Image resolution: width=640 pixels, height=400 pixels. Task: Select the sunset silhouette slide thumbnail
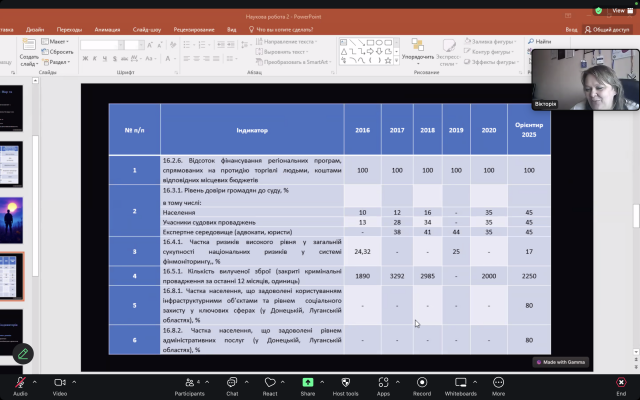pyautogui.click(x=11, y=220)
